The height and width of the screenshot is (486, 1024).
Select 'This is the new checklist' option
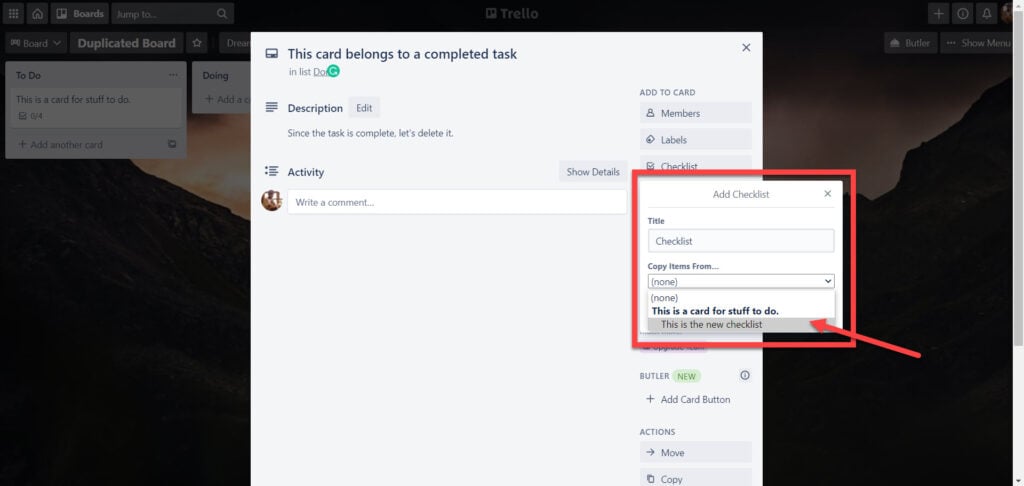tap(741, 324)
